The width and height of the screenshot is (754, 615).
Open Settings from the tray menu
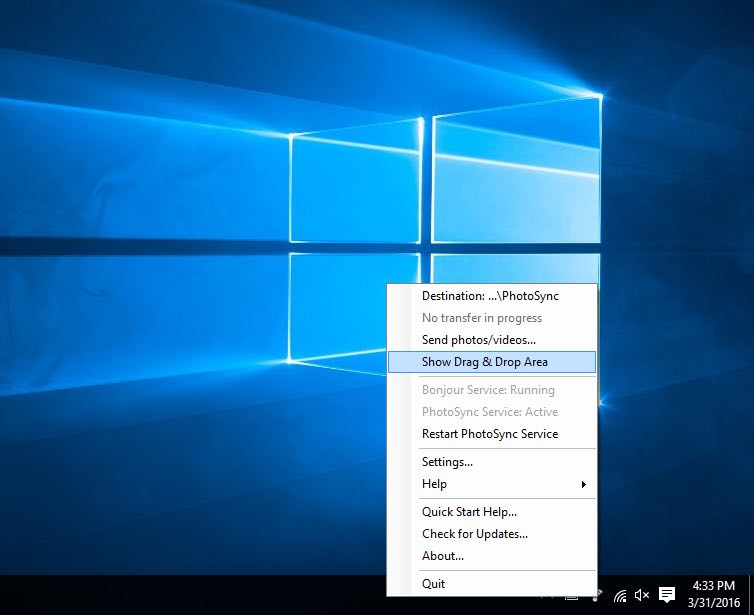[491, 462]
